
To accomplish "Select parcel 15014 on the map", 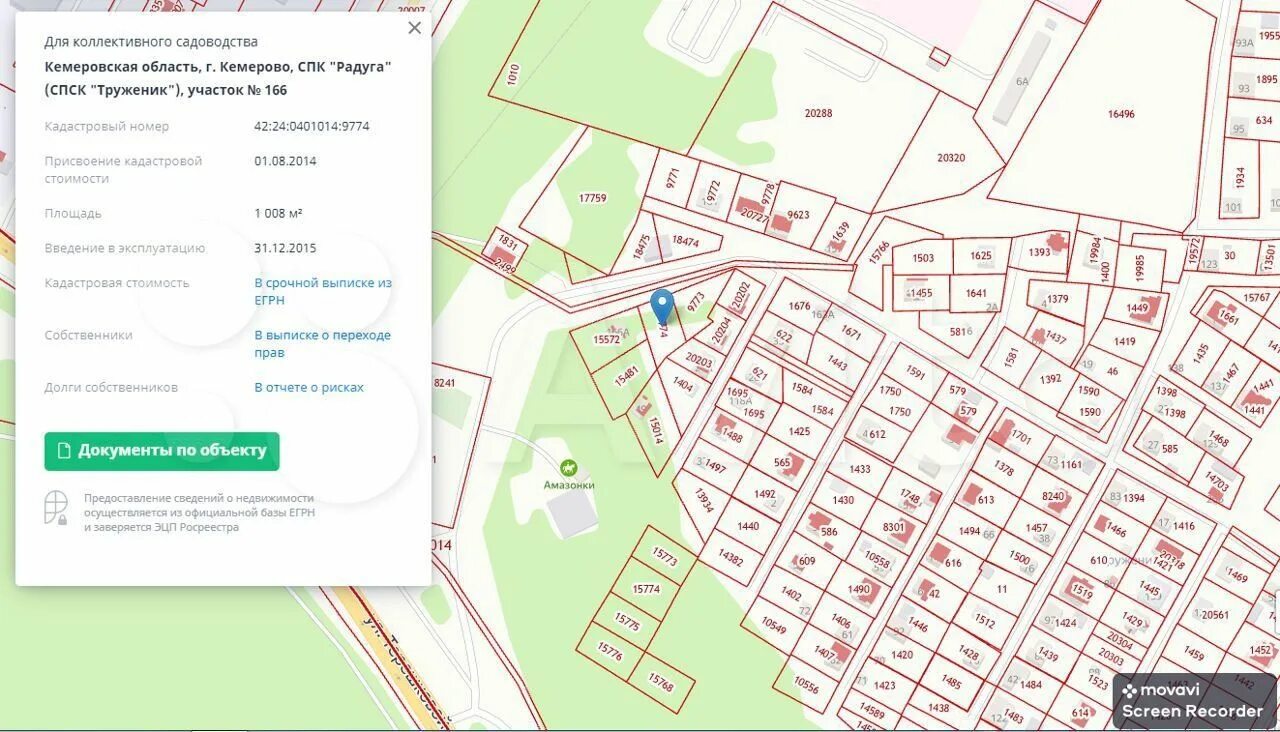I will pyautogui.click(x=655, y=431).
